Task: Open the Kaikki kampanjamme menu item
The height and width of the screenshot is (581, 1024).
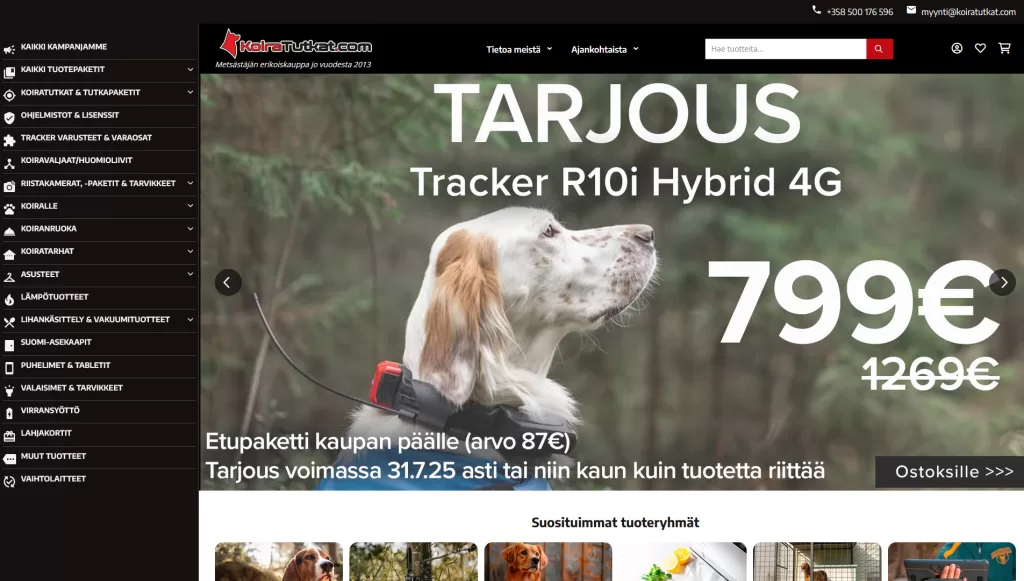Action: (x=64, y=47)
